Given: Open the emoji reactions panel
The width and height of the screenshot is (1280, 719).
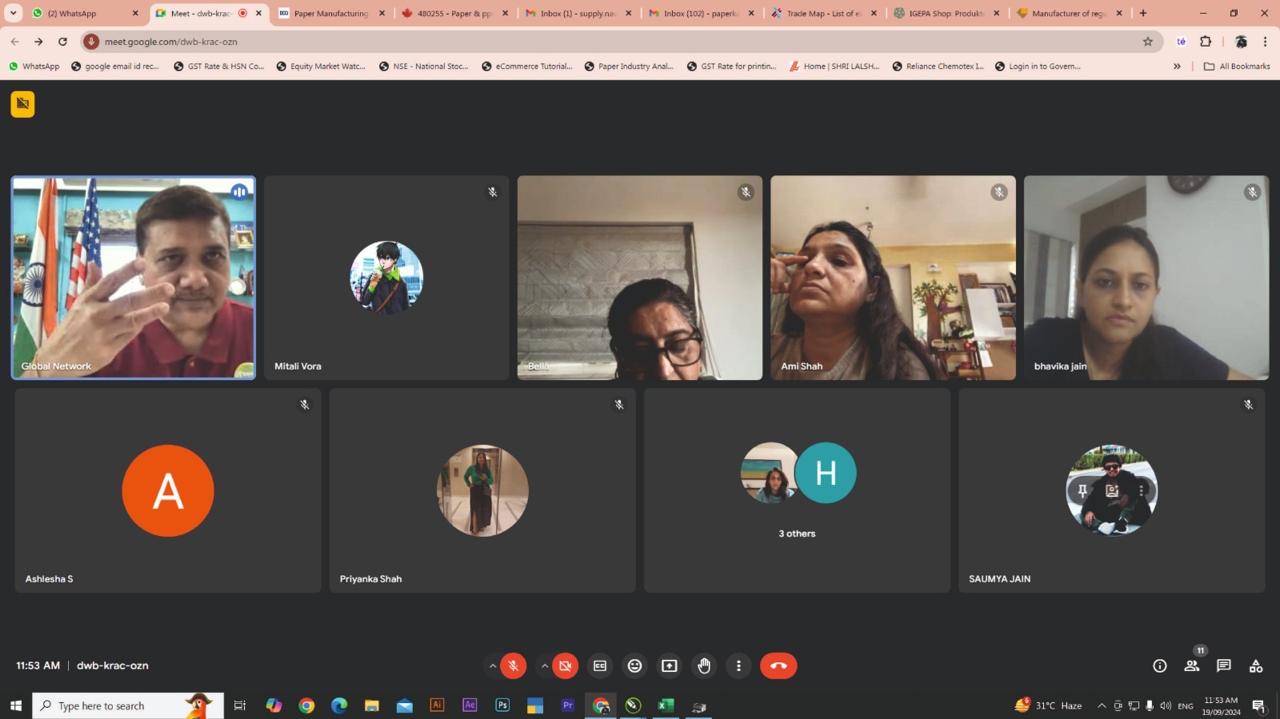Looking at the screenshot, I should click(634, 666).
